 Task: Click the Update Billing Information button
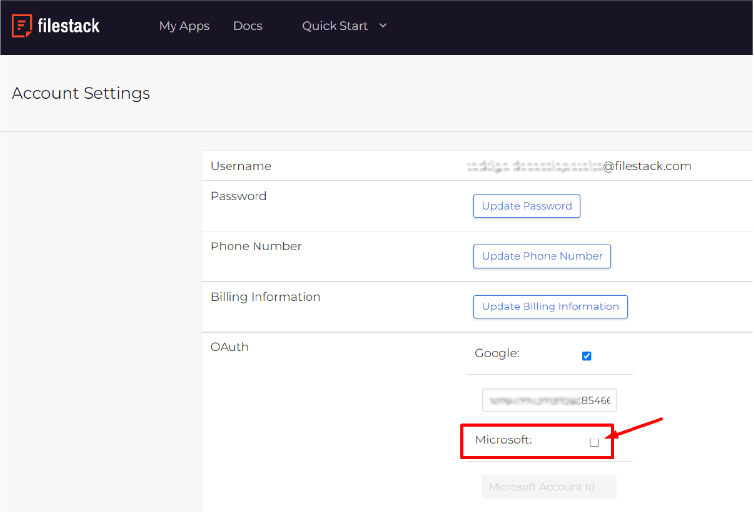(550, 307)
